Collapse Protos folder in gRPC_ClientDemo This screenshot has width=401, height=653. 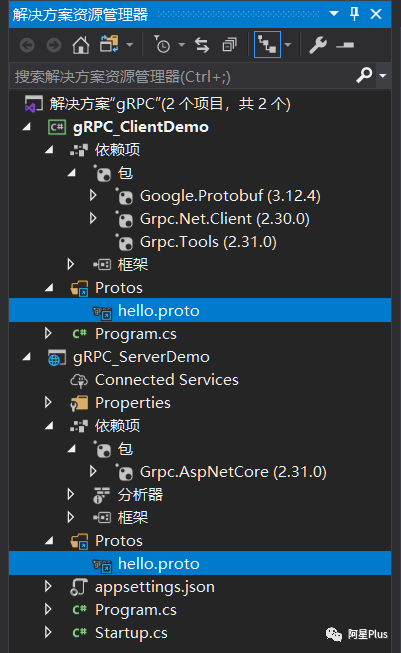[49, 287]
